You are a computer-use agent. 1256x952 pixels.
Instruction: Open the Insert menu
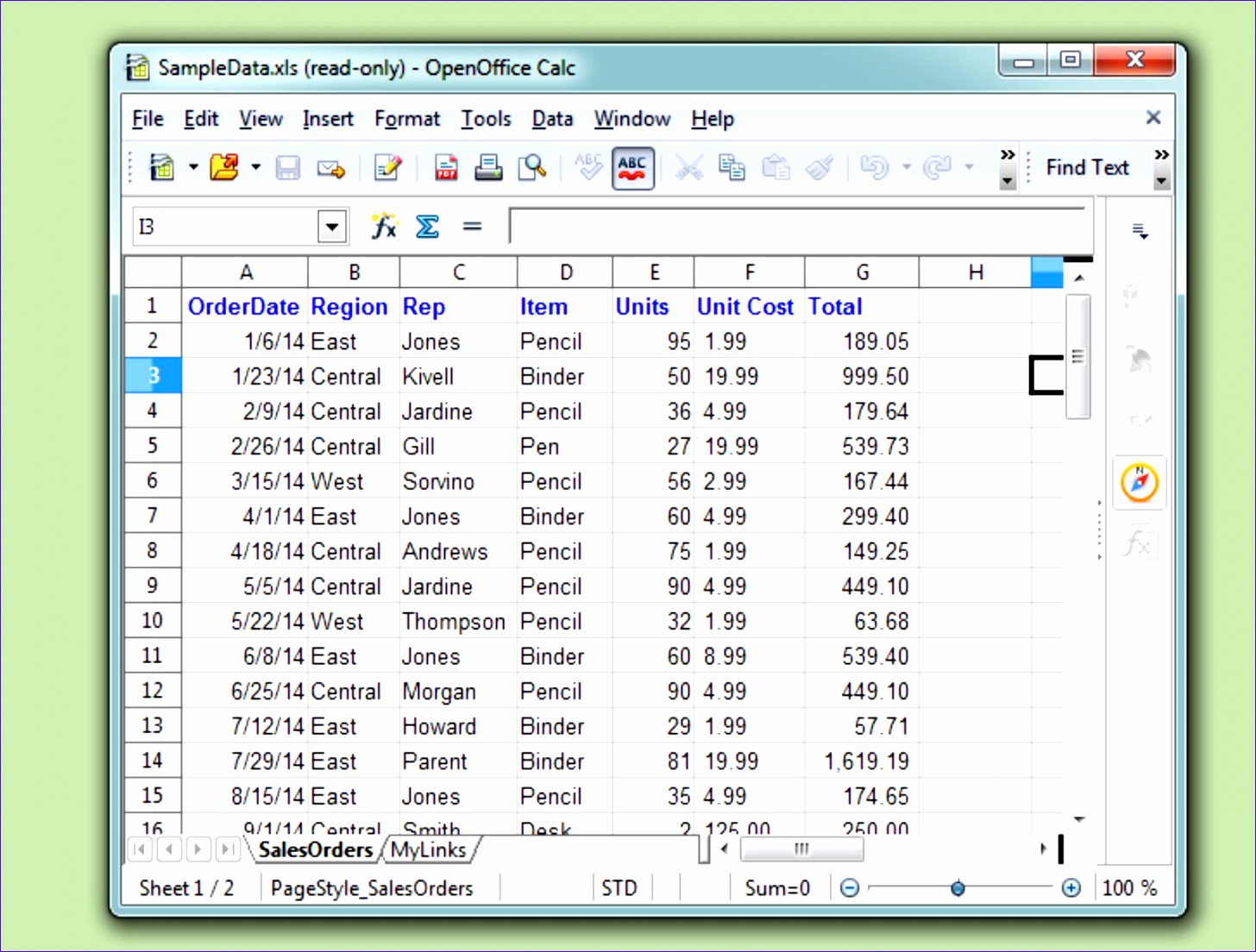328,118
